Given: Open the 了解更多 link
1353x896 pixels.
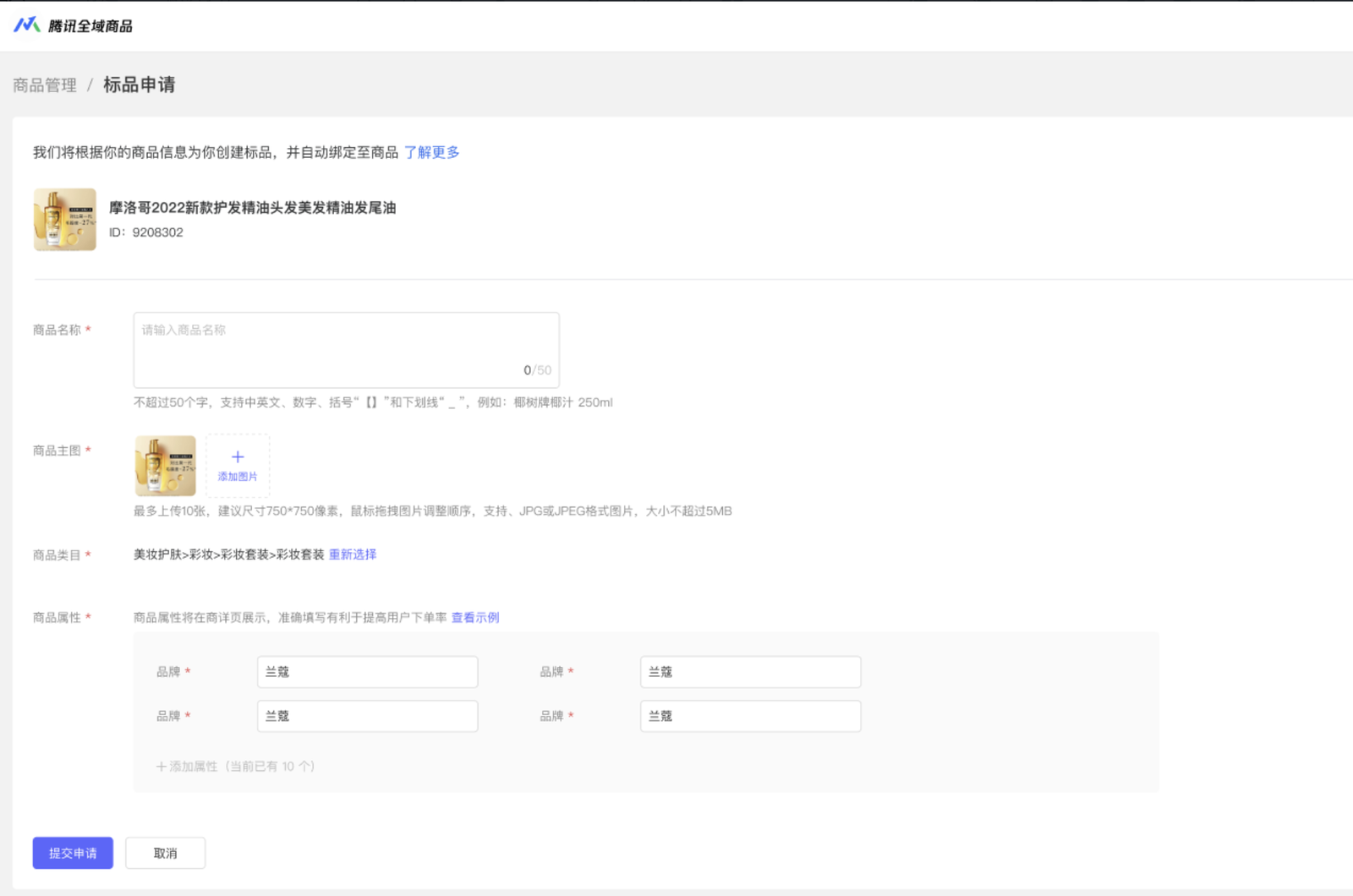Looking at the screenshot, I should coord(431,152).
